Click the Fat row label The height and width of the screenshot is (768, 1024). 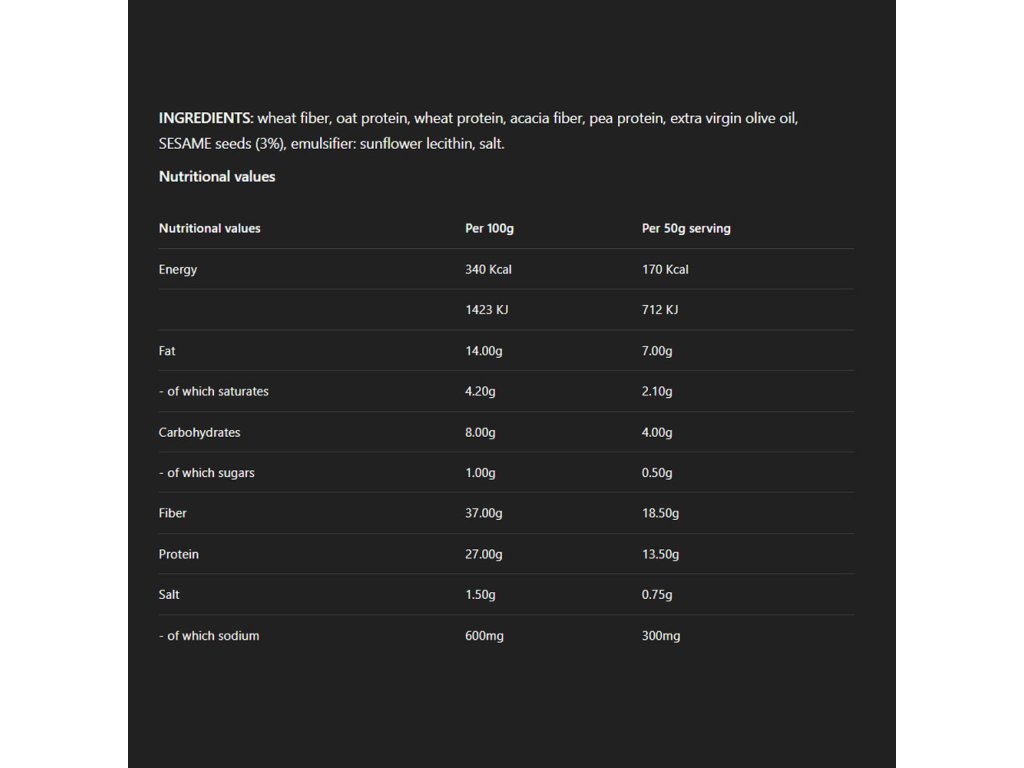tap(167, 351)
